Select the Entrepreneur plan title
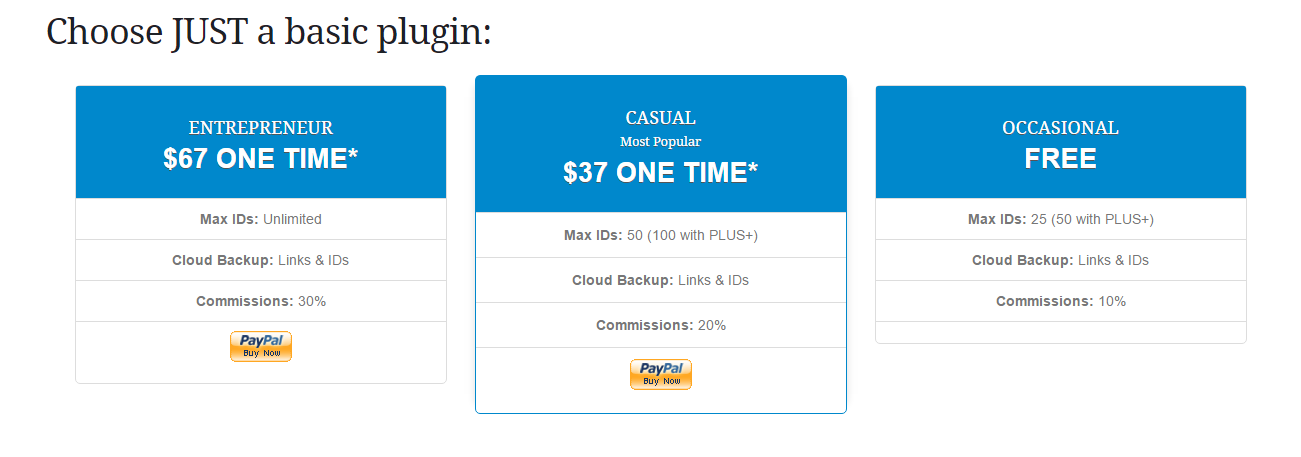 tap(261, 128)
